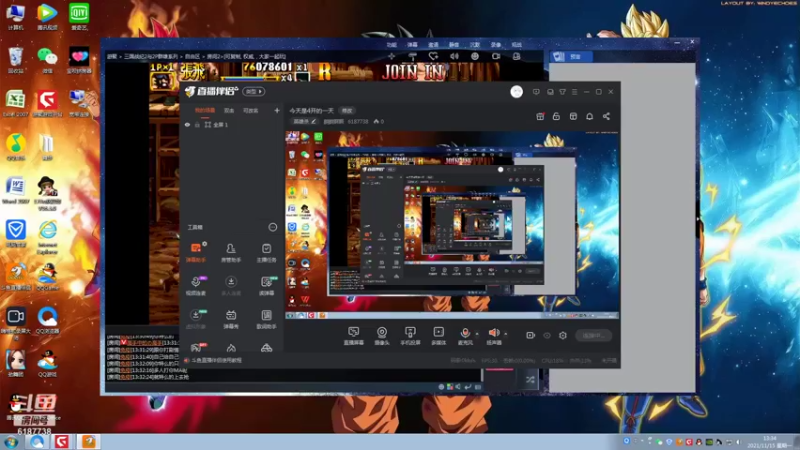This screenshot has width=800, height=450.
Task: Switch to the 我的场景 scenes tab
Action: click(x=205, y=111)
